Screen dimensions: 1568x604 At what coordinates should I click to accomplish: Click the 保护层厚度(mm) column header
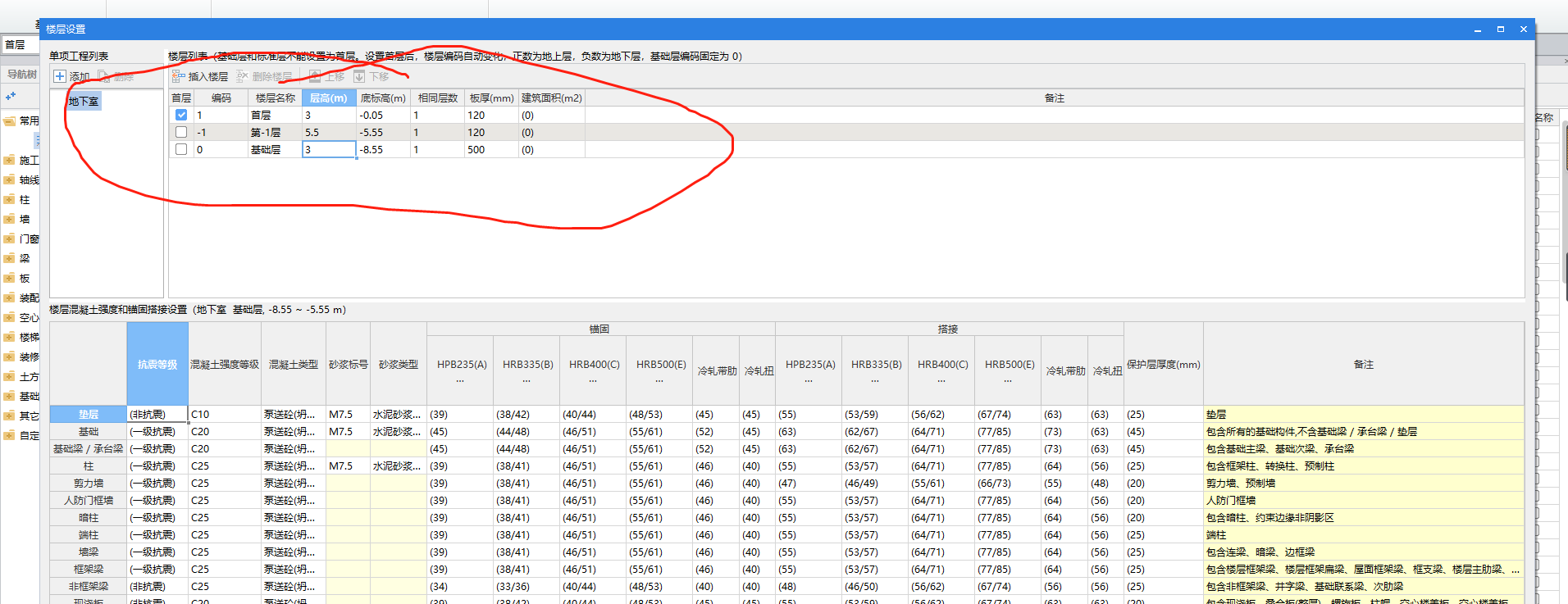pos(1163,364)
